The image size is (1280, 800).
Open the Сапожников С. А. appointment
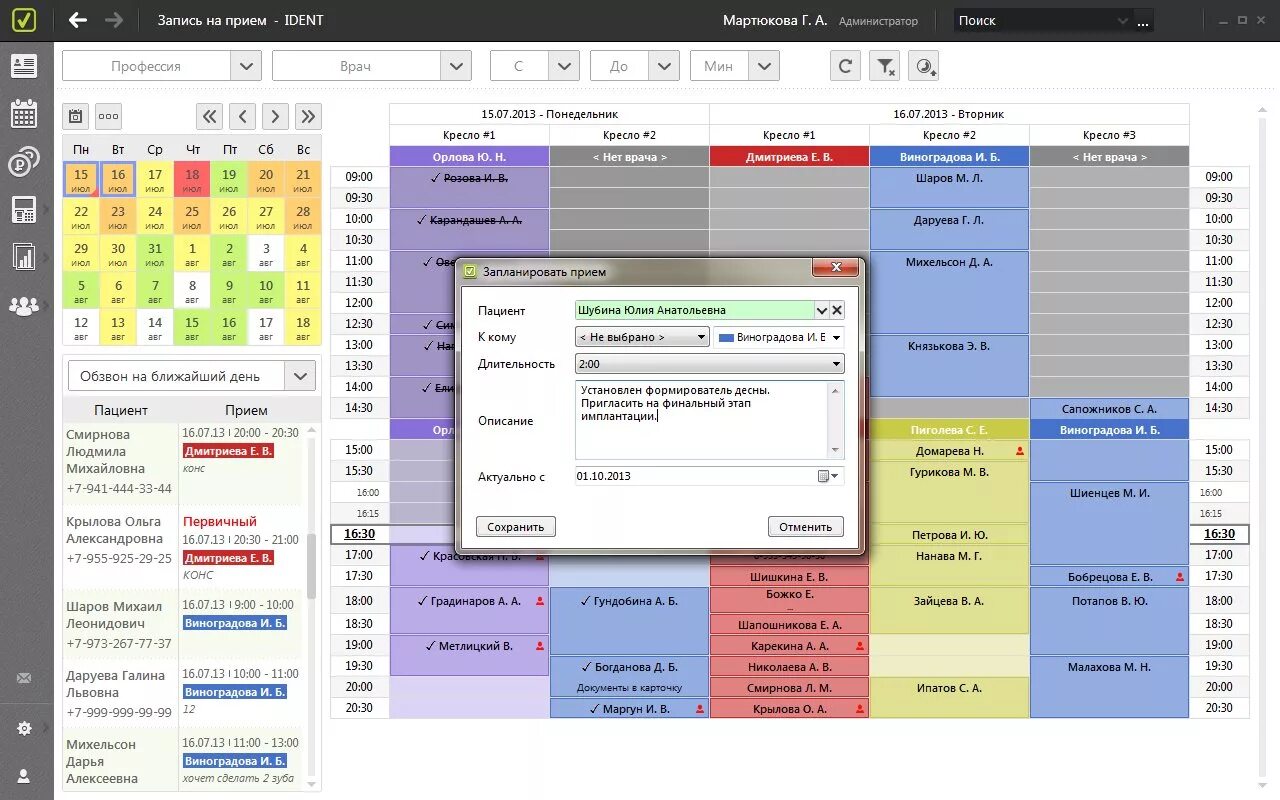click(x=1109, y=409)
